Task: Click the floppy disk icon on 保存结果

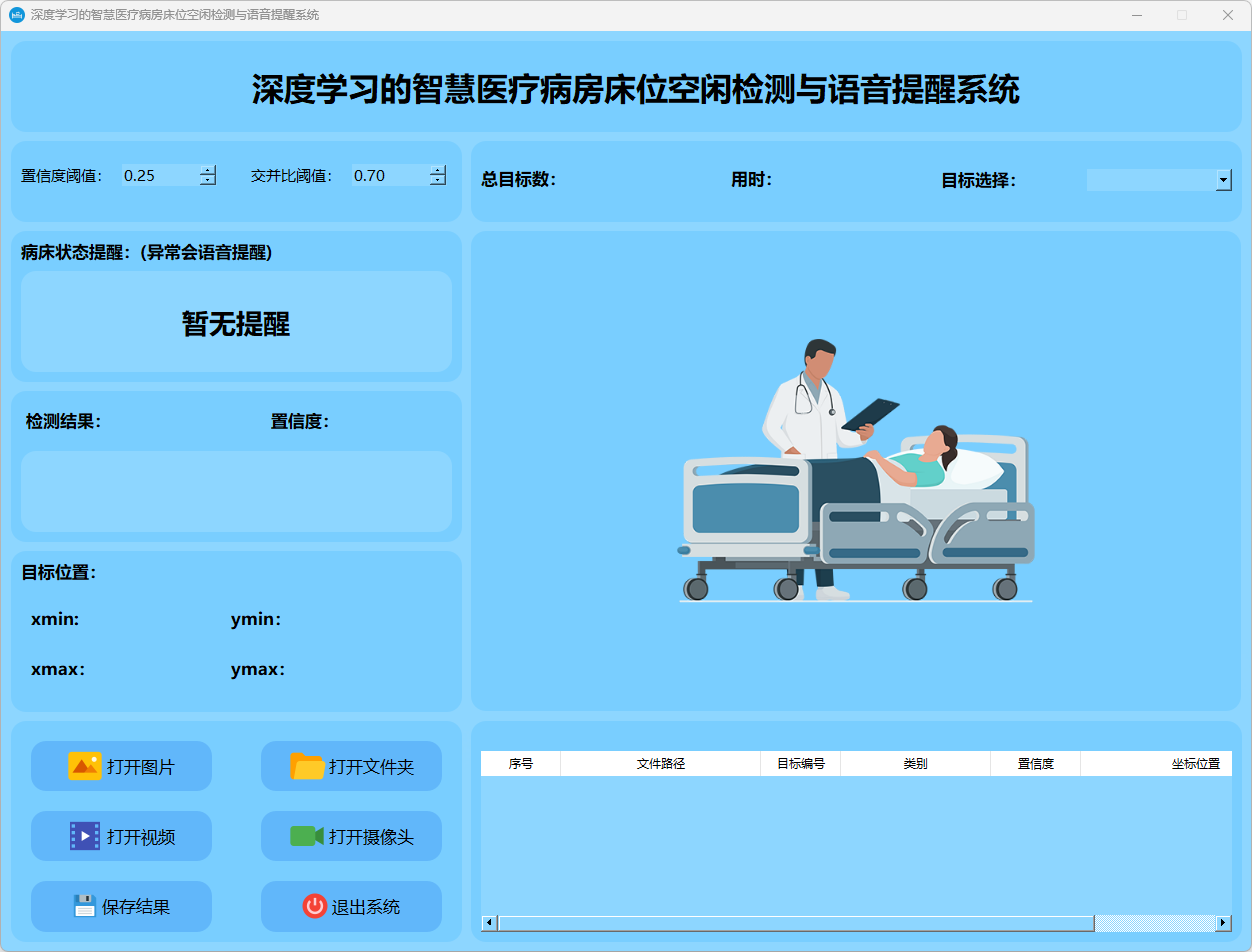Action: point(85,906)
